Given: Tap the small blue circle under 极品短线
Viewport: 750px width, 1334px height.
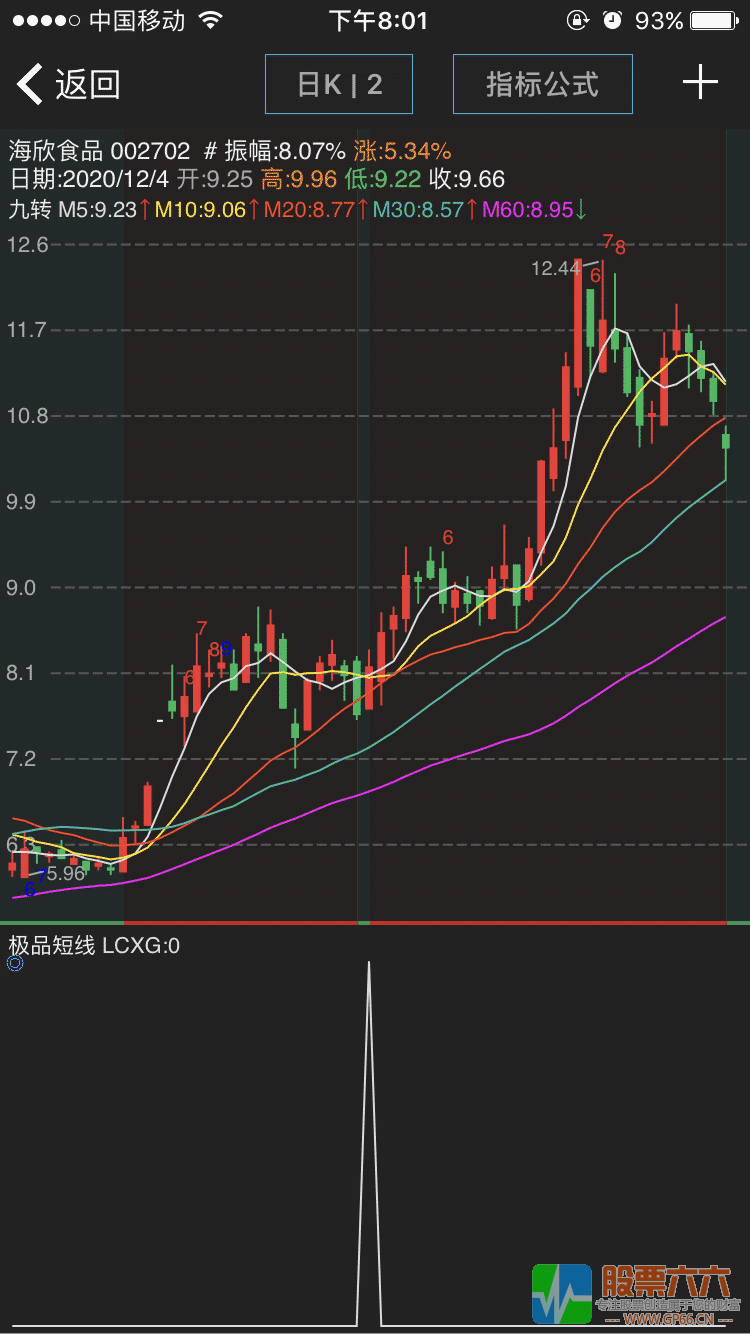Looking at the screenshot, I should (15, 964).
